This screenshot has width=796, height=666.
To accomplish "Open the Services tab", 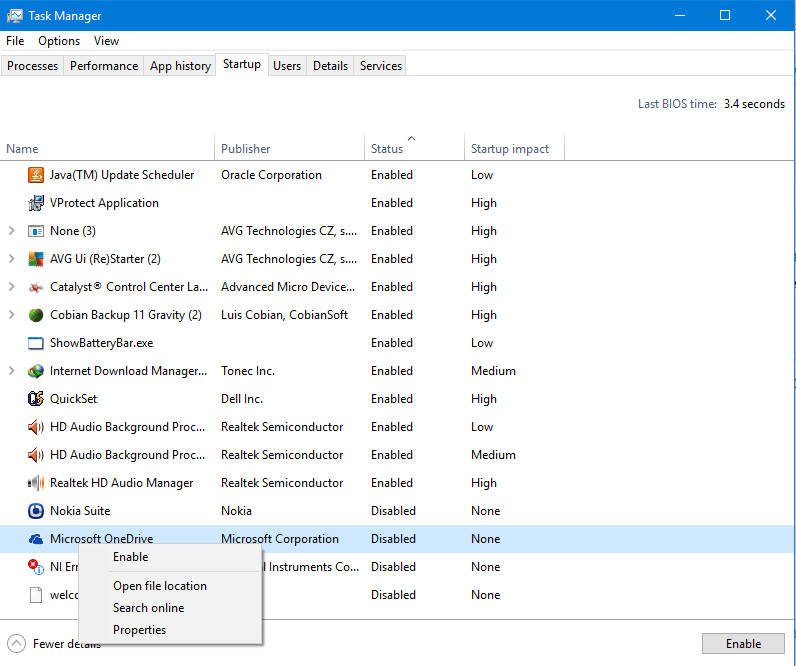I will point(381,66).
